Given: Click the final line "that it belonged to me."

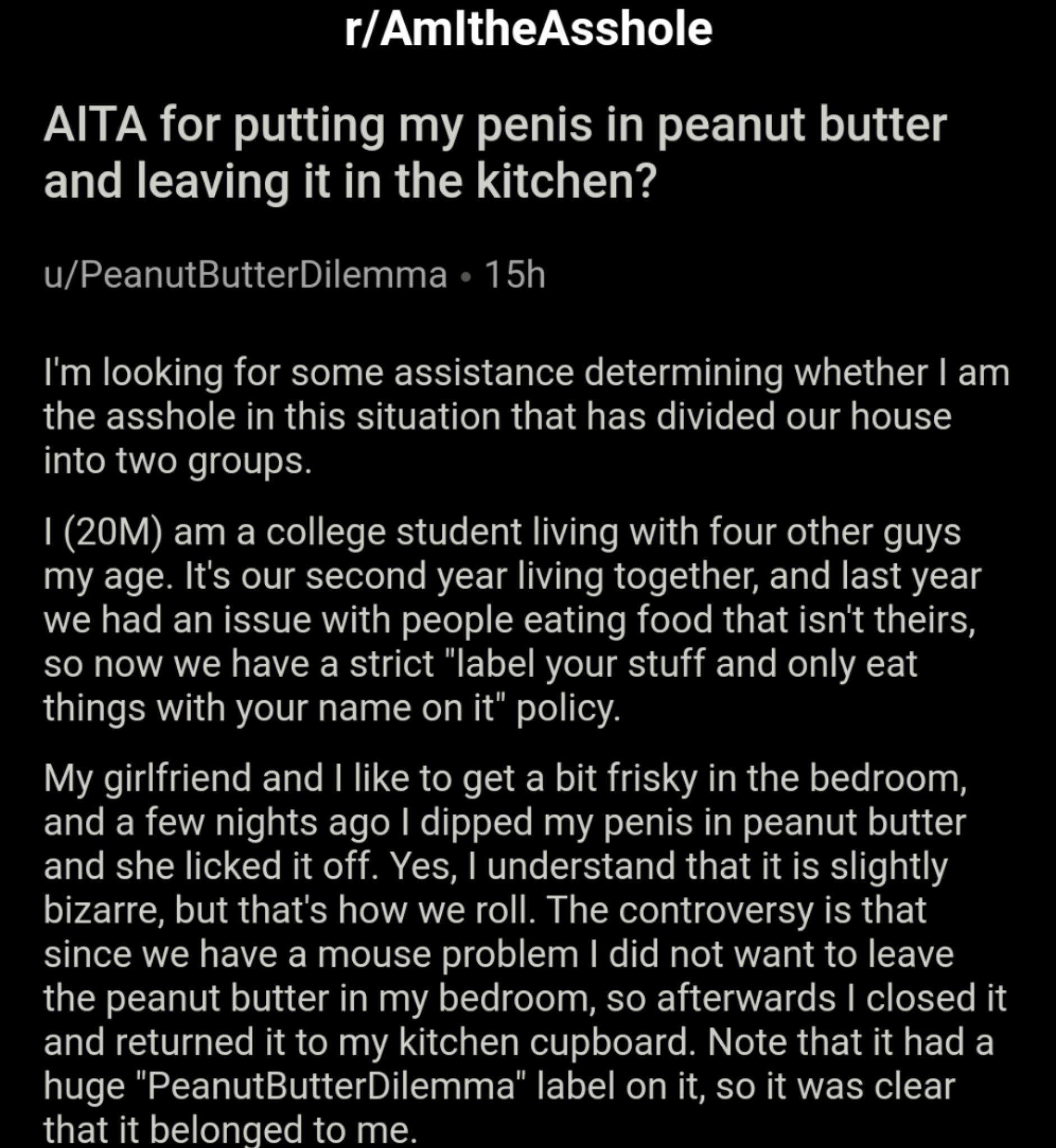Looking at the screenshot, I should (230, 1129).
